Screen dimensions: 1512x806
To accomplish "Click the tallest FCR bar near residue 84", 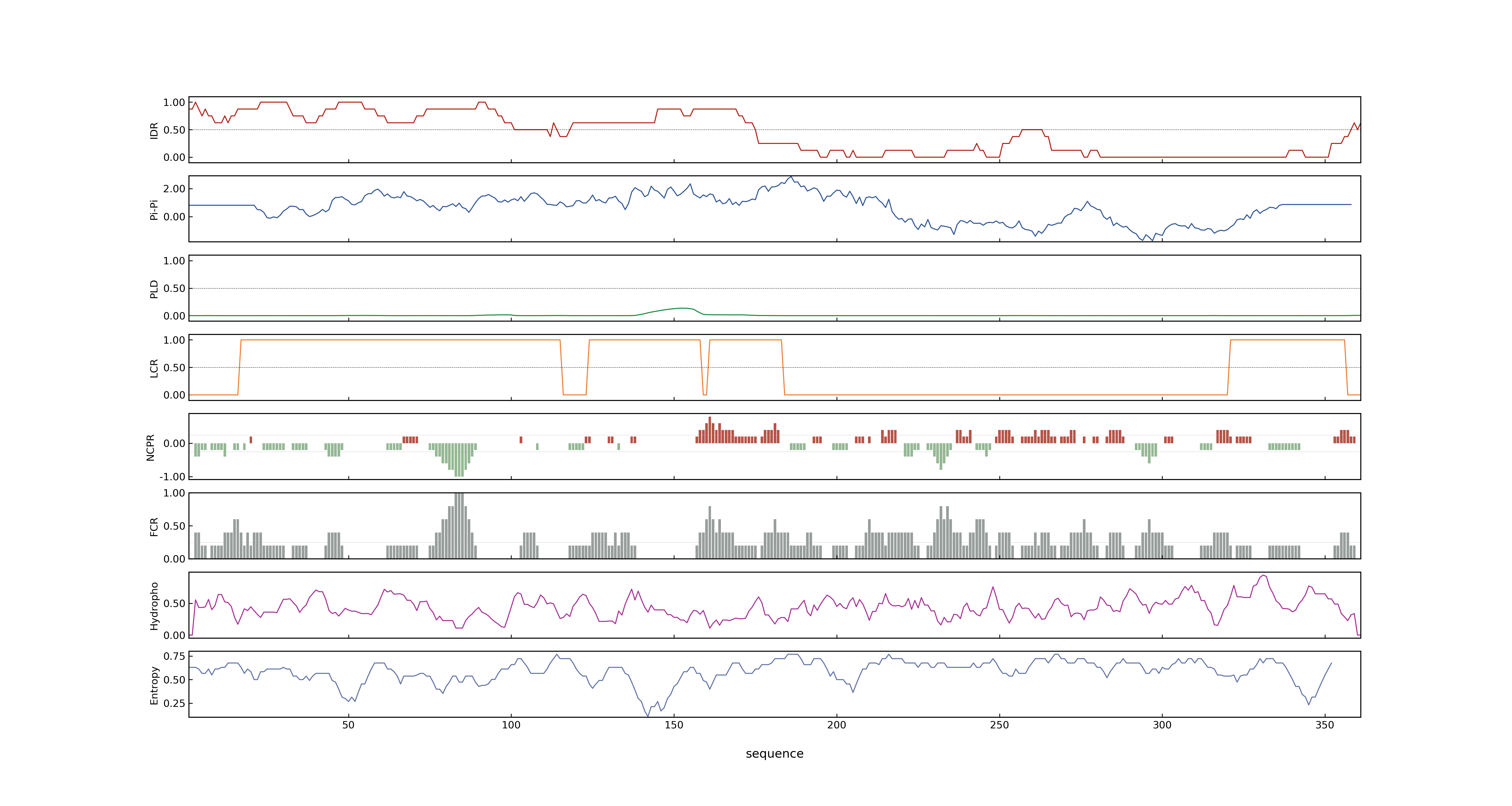I will tap(459, 525).
